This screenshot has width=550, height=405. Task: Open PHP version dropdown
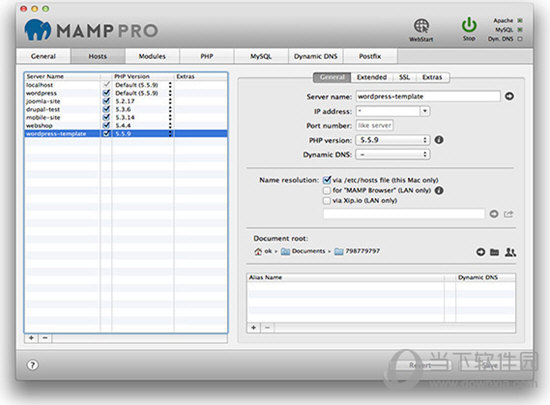pyautogui.click(x=393, y=140)
